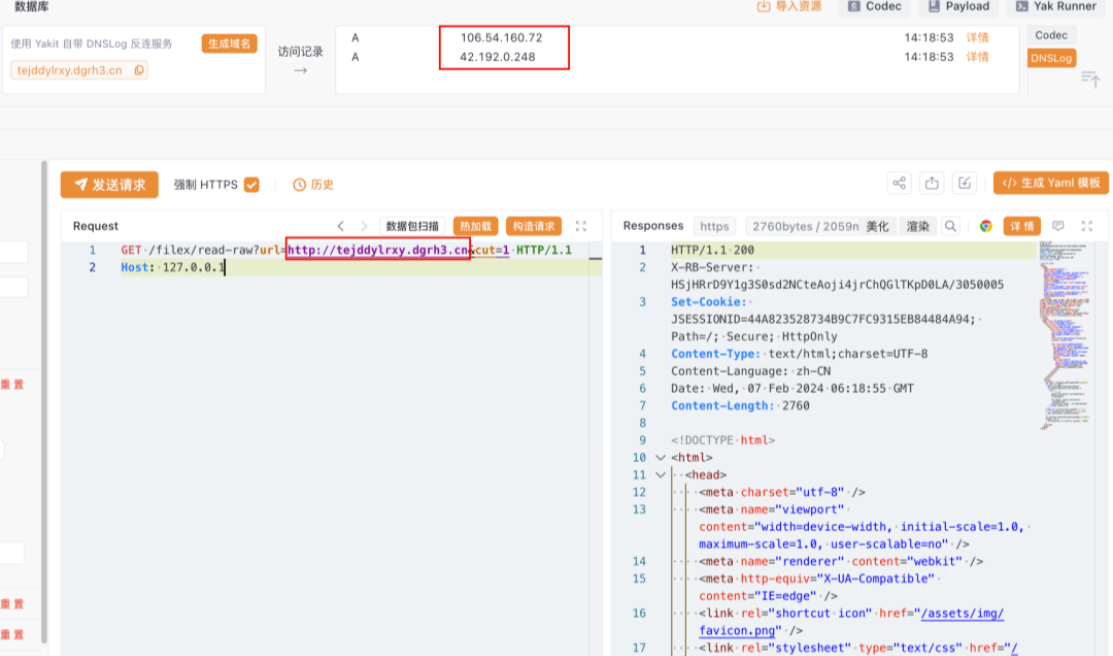Select the Codec side tab
1113x656 pixels.
(1051, 35)
